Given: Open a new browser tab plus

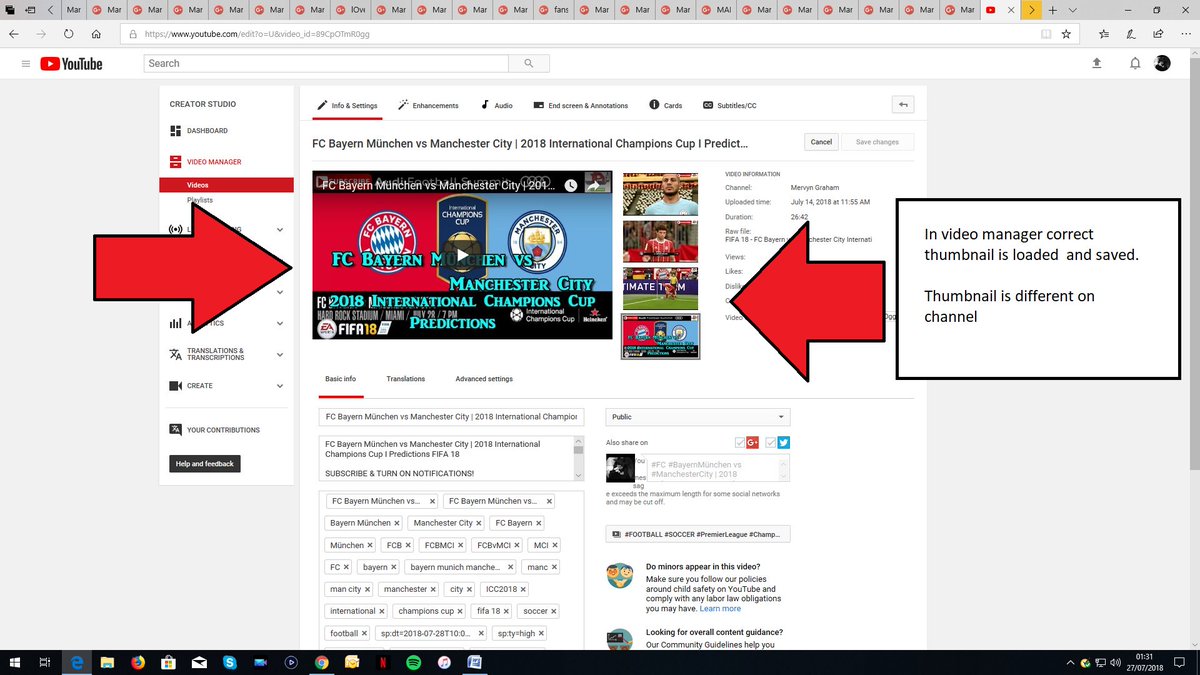Looking at the screenshot, I should click(1053, 9).
